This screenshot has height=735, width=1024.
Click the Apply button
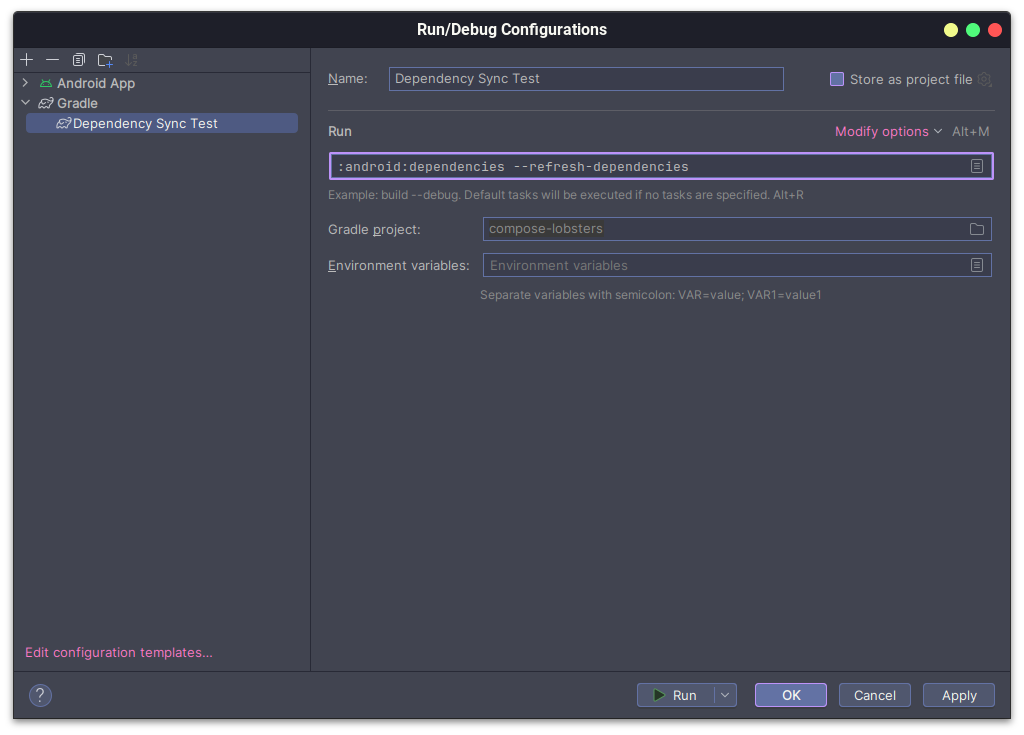(x=959, y=695)
